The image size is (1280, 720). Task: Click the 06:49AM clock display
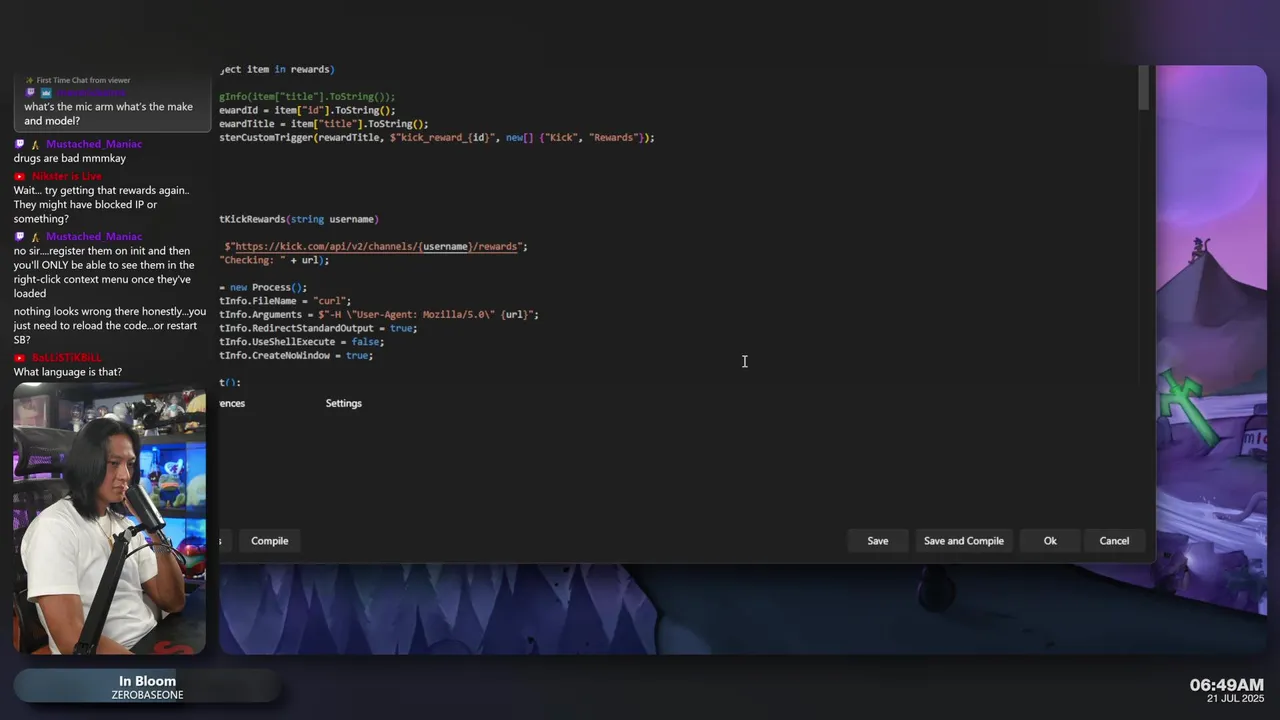[x=1227, y=685]
